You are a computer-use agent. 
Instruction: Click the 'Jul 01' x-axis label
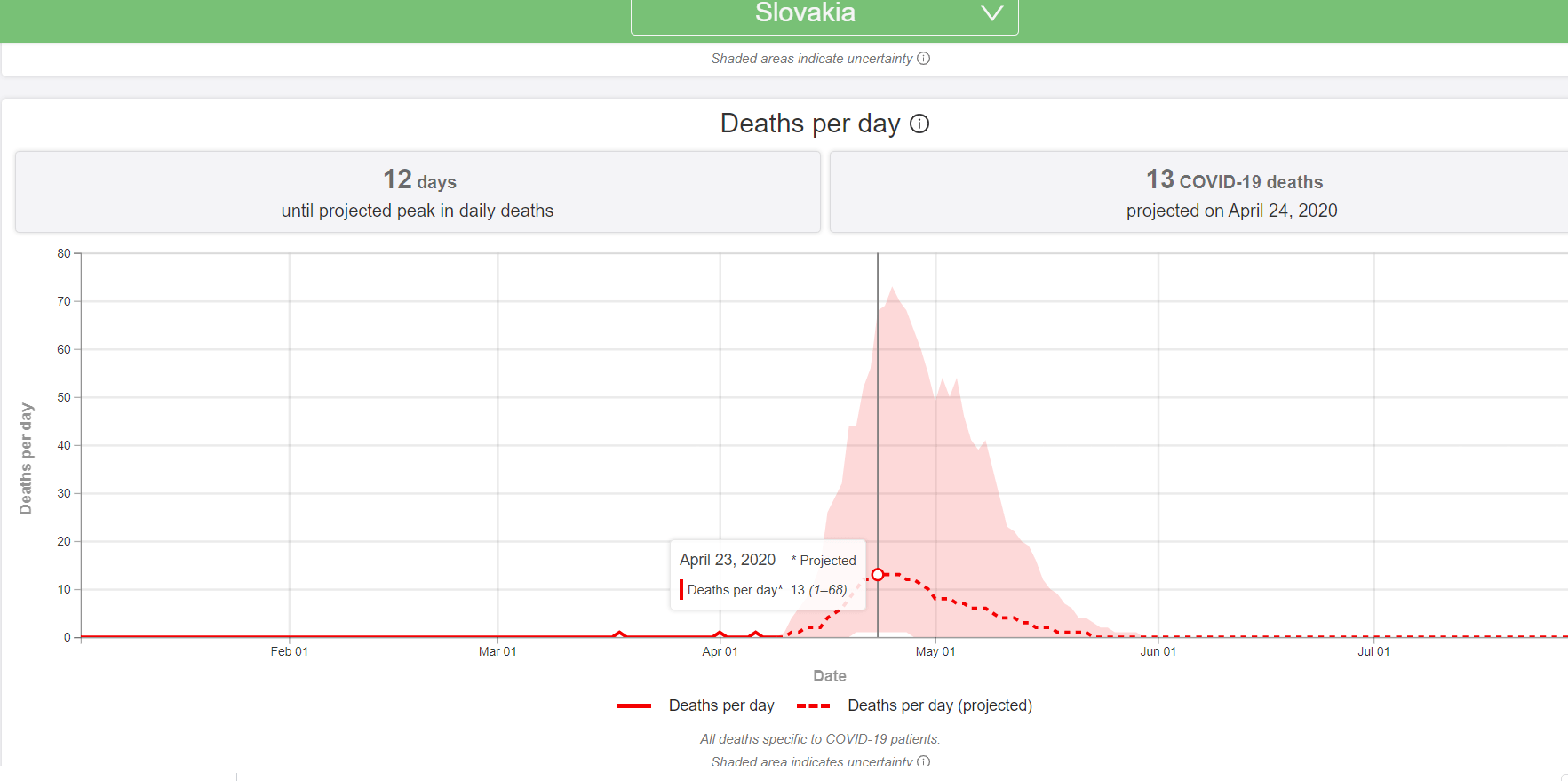coord(1373,651)
